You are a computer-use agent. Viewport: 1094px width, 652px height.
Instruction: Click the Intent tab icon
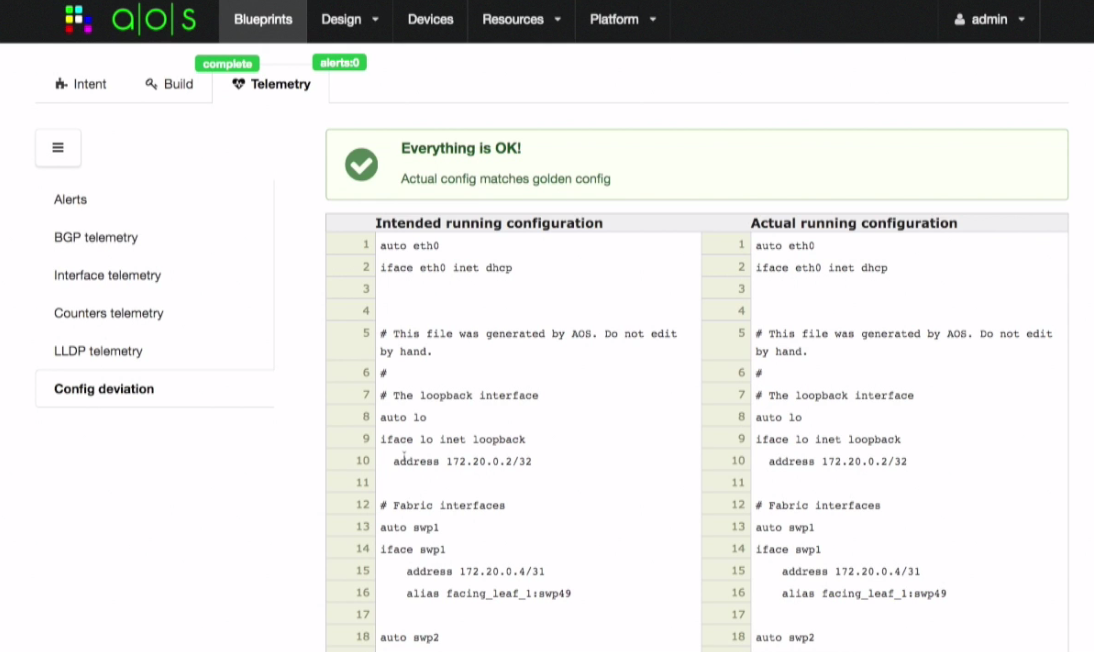62,85
